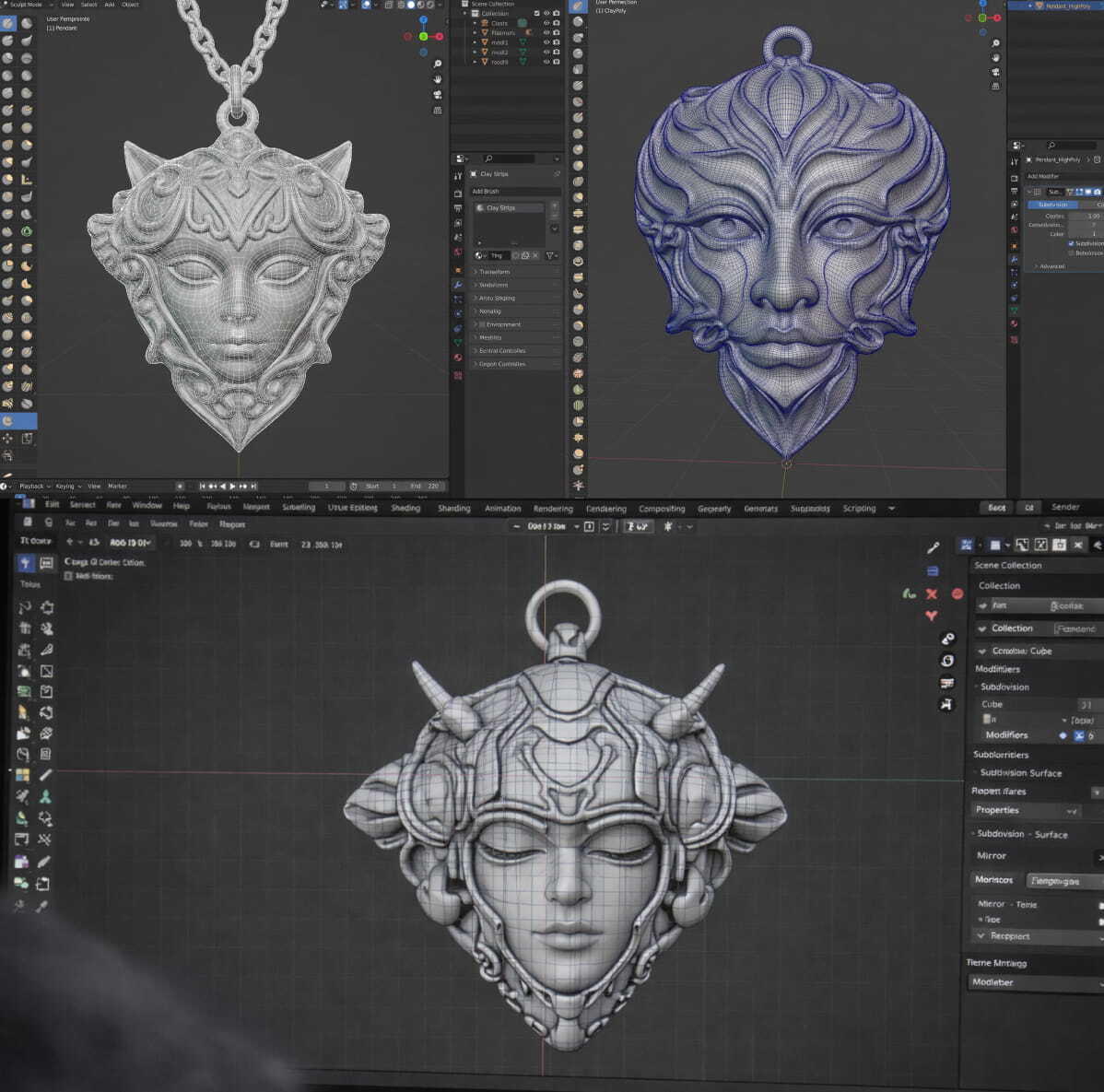Click zoom magnifier icon in blue wireframe viewport
The width and height of the screenshot is (1104, 1092).
point(995,43)
